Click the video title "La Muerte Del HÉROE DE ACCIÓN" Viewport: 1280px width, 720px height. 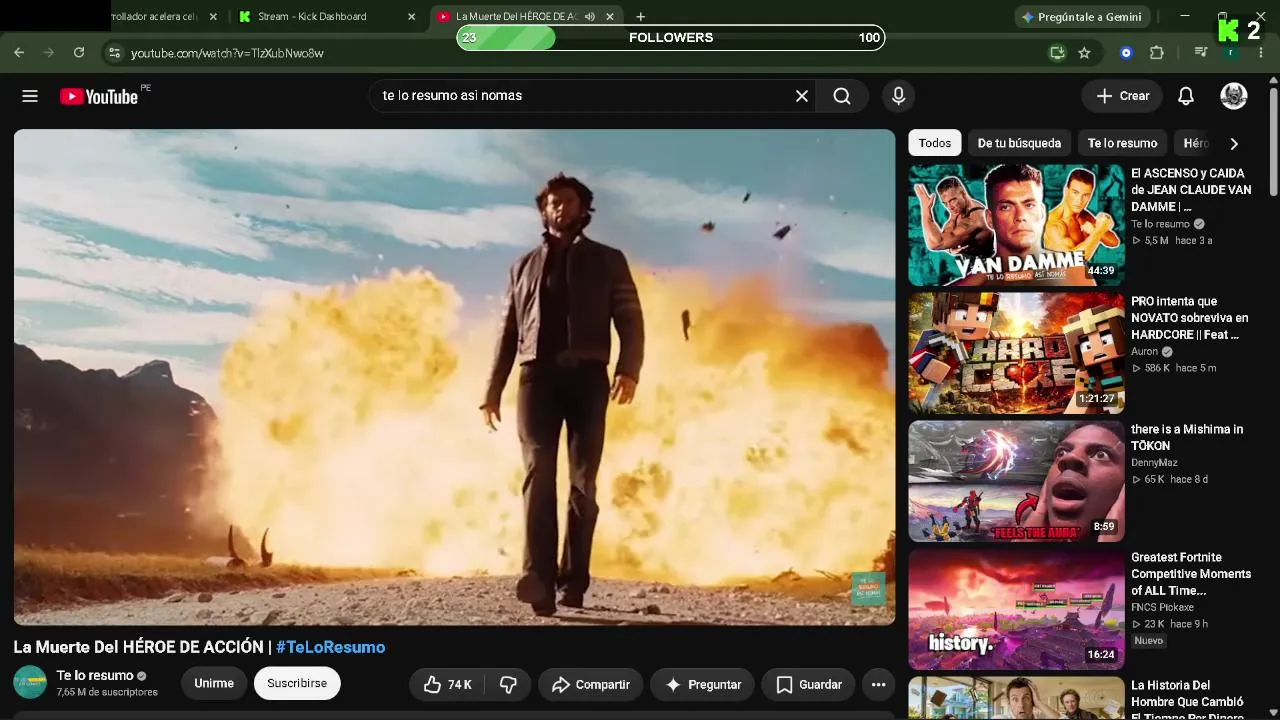click(139, 647)
